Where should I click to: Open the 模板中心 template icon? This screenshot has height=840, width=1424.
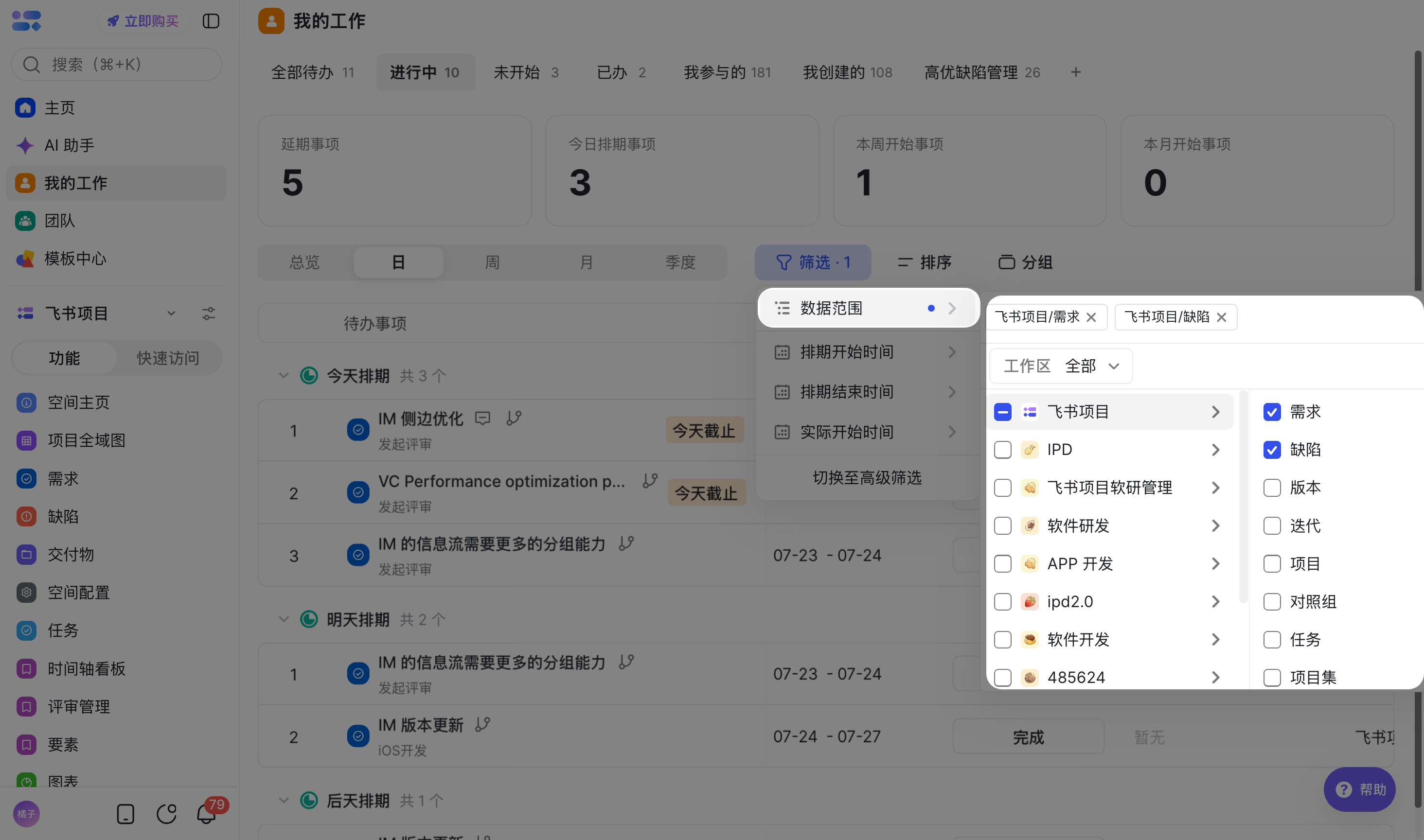pos(25,259)
